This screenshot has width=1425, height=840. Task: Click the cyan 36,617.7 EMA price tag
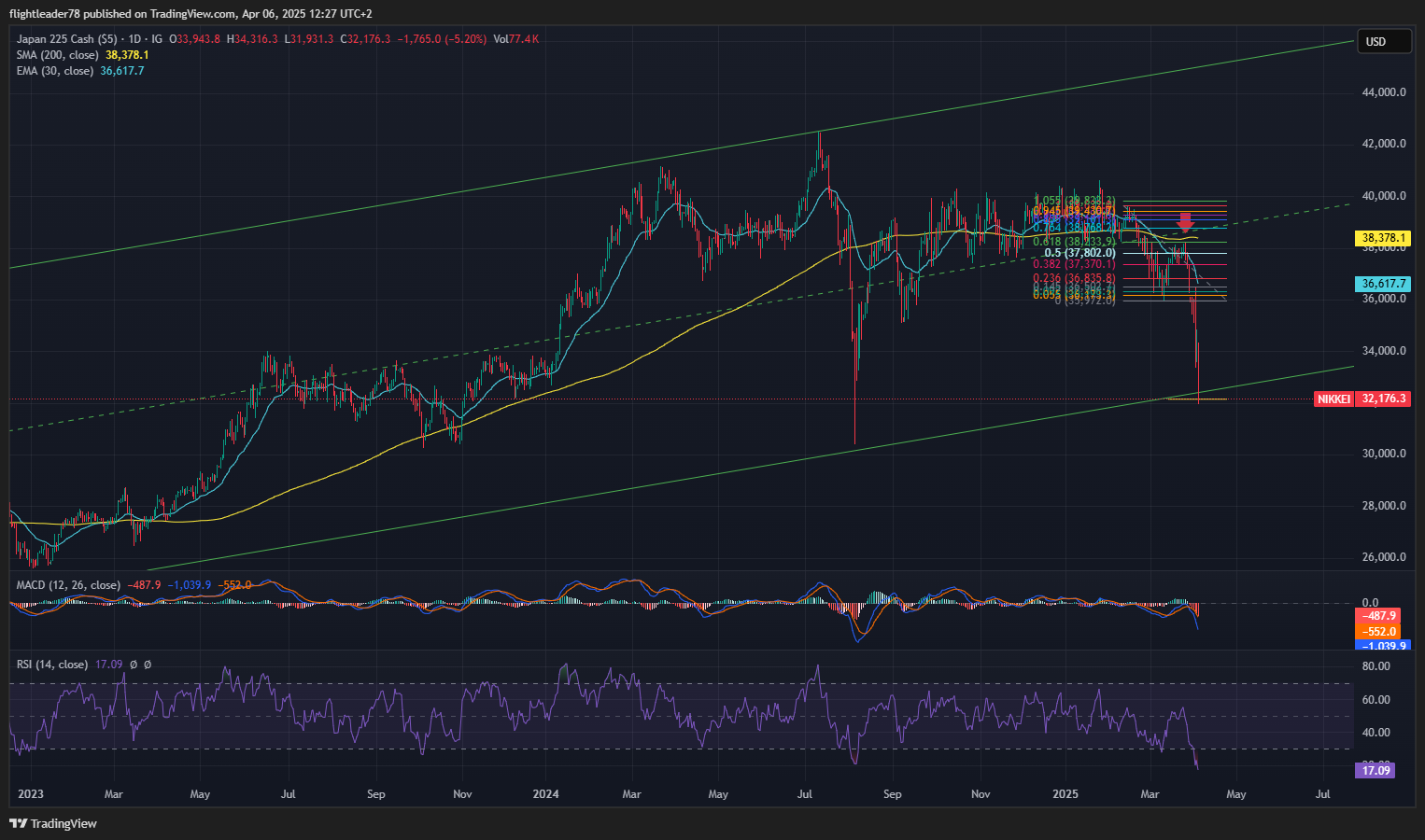(1383, 284)
